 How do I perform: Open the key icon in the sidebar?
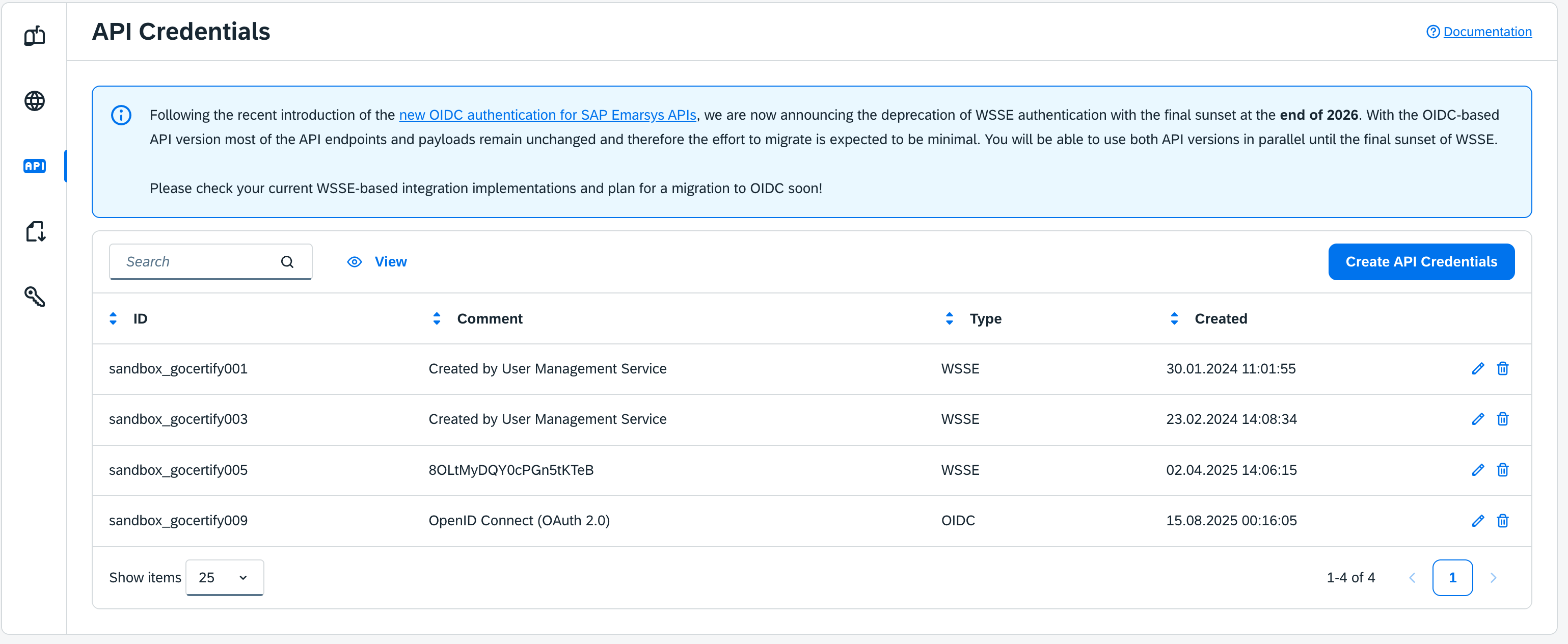click(x=35, y=297)
